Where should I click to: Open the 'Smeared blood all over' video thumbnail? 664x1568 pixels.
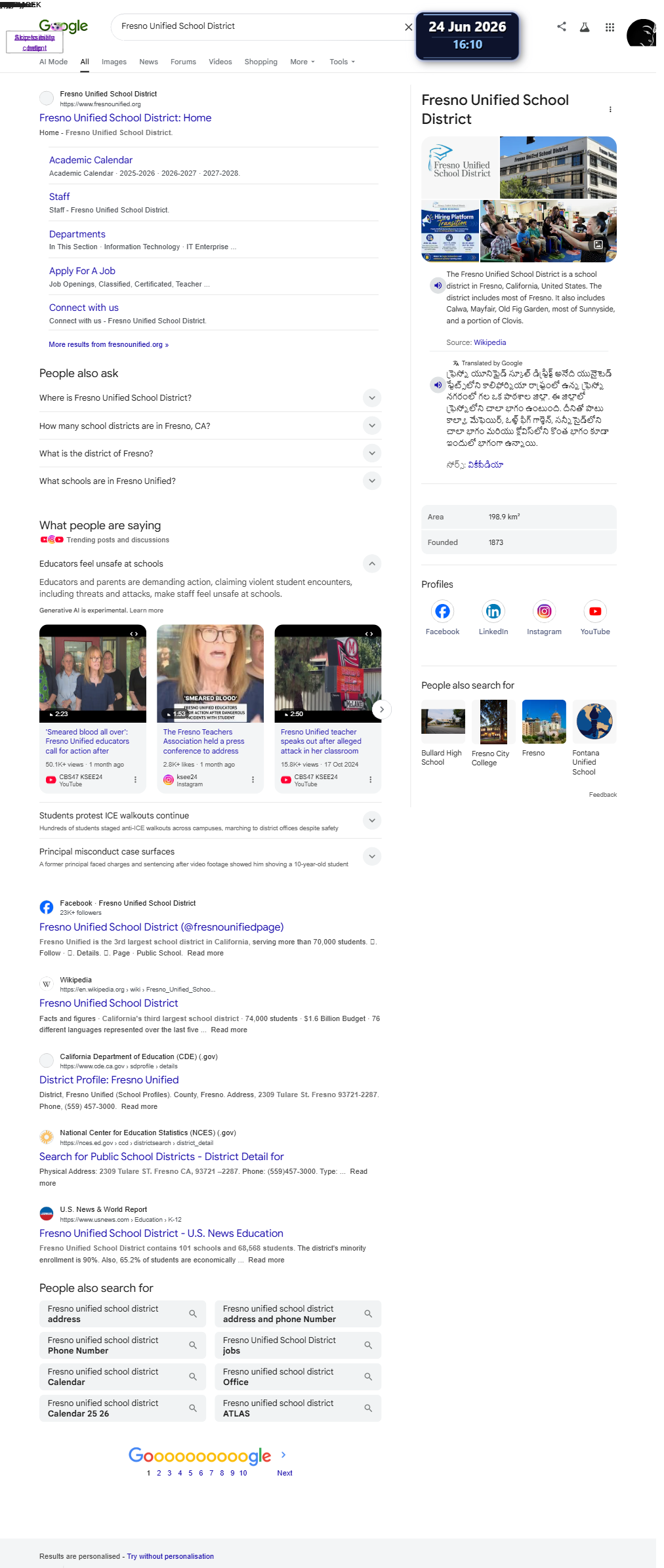tap(93, 673)
